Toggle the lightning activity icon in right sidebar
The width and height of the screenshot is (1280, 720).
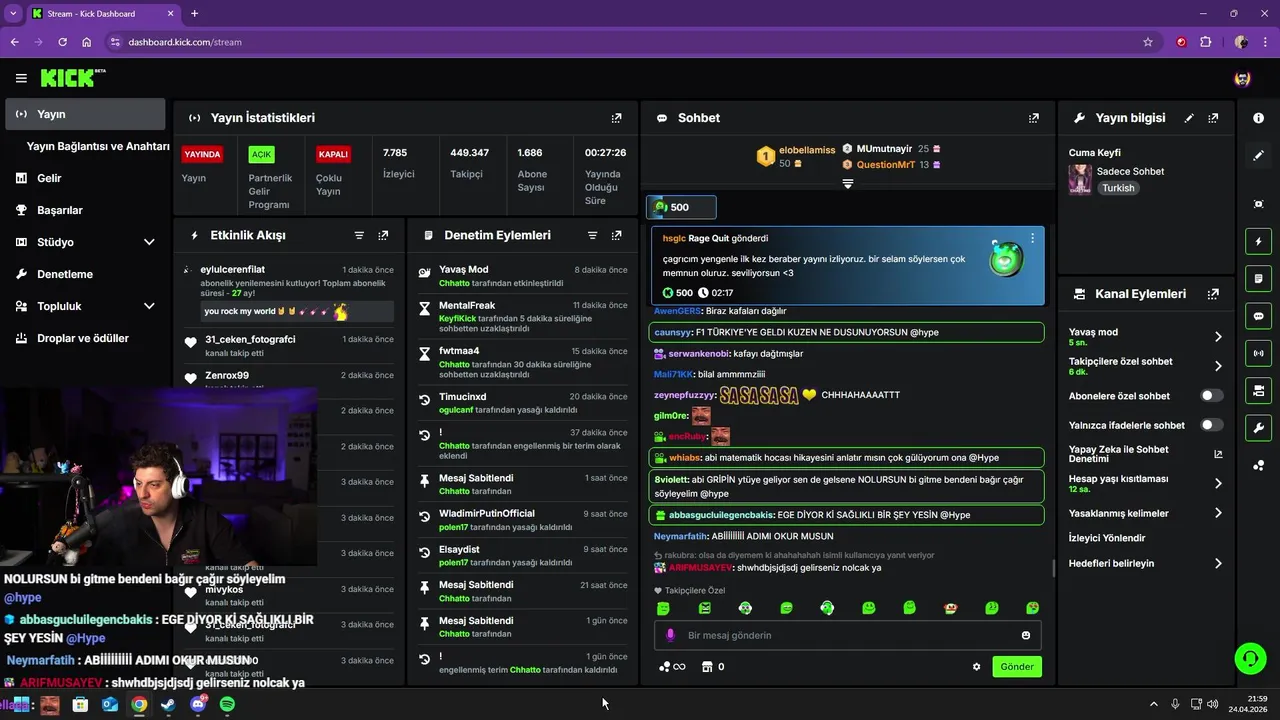click(1258, 241)
